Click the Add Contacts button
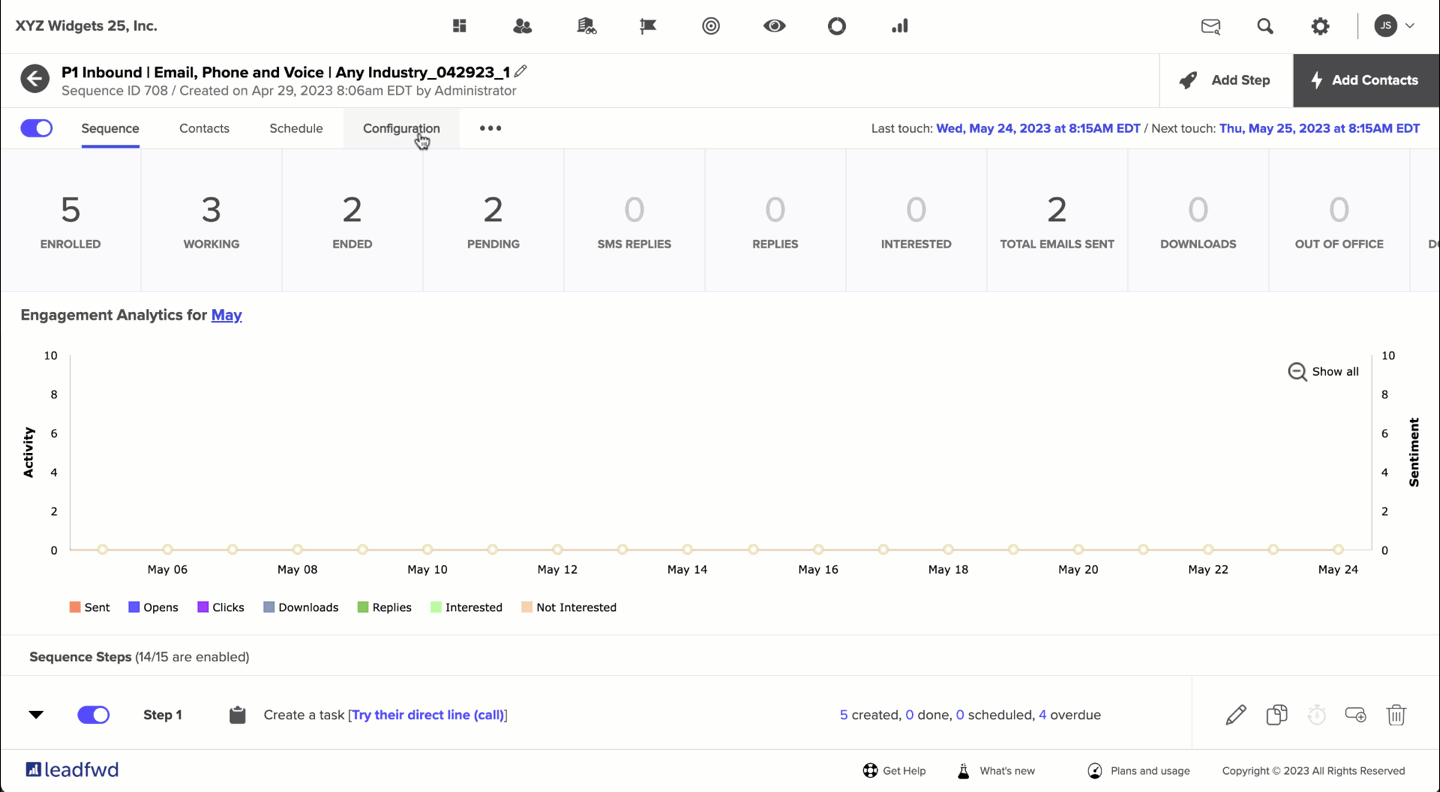Viewport: 1440px width, 792px height. point(1366,80)
